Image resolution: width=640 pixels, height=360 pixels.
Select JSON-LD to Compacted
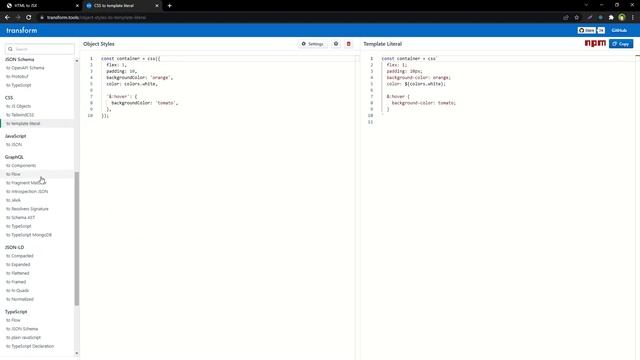click(x=20, y=256)
